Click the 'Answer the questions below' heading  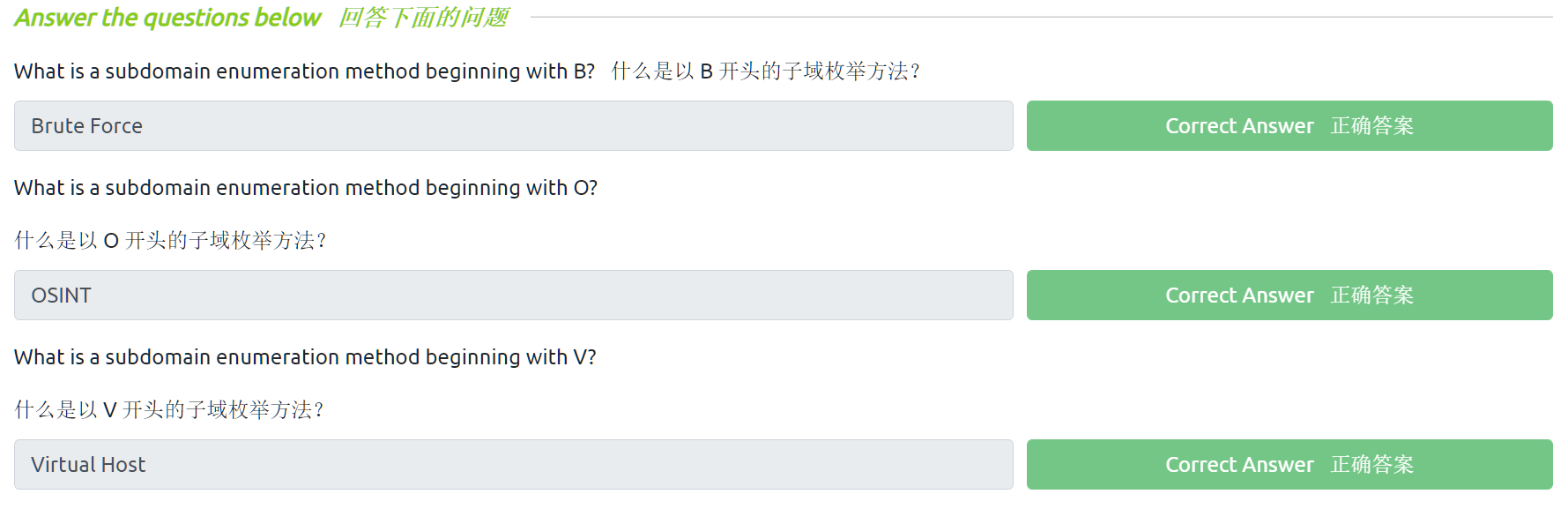point(167,18)
